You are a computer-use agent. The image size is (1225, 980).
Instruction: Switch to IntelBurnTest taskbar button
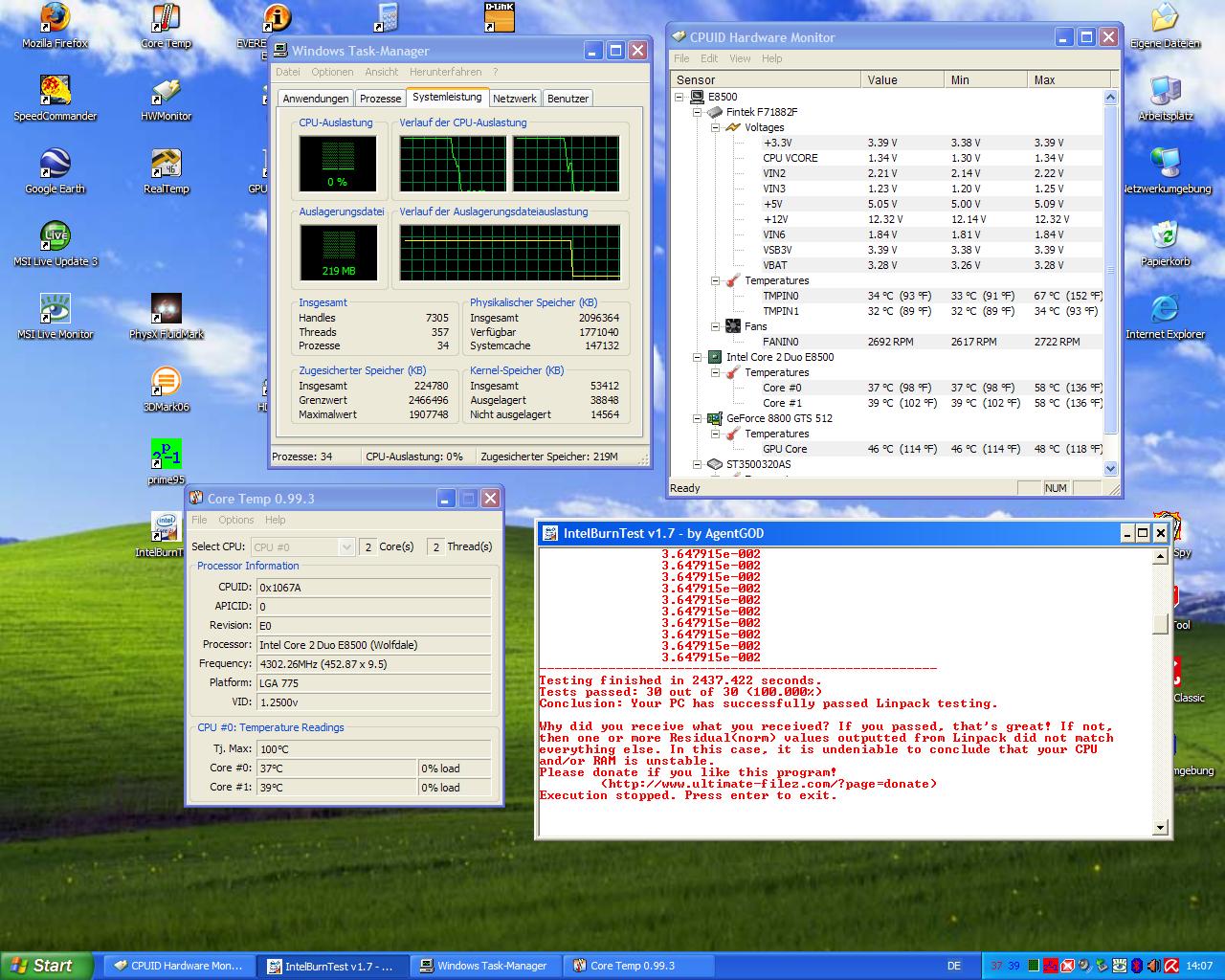click(334, 966)
